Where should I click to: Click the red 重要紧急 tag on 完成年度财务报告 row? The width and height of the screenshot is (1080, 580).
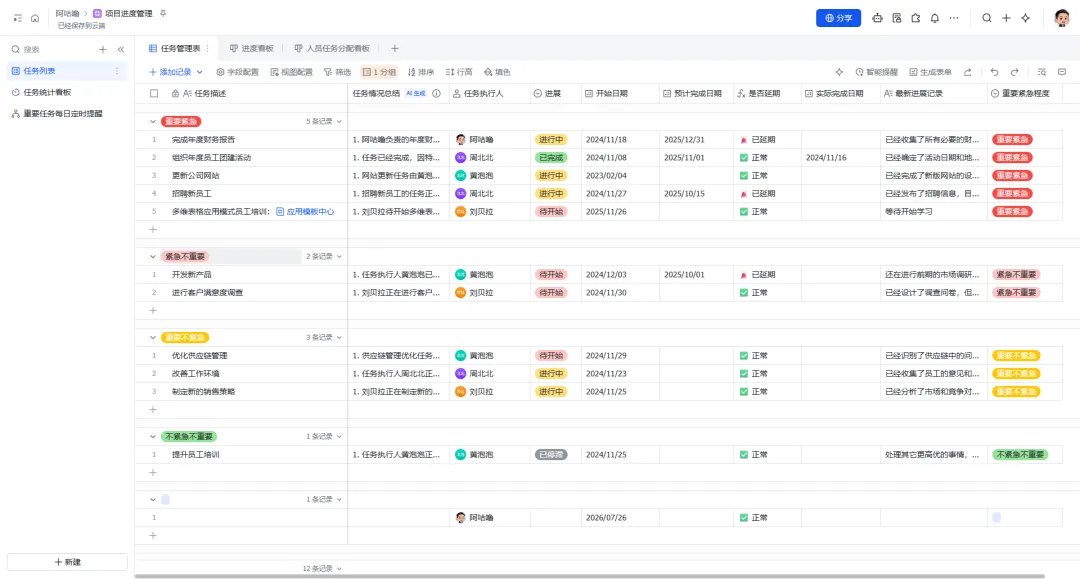pos(1012,140)
